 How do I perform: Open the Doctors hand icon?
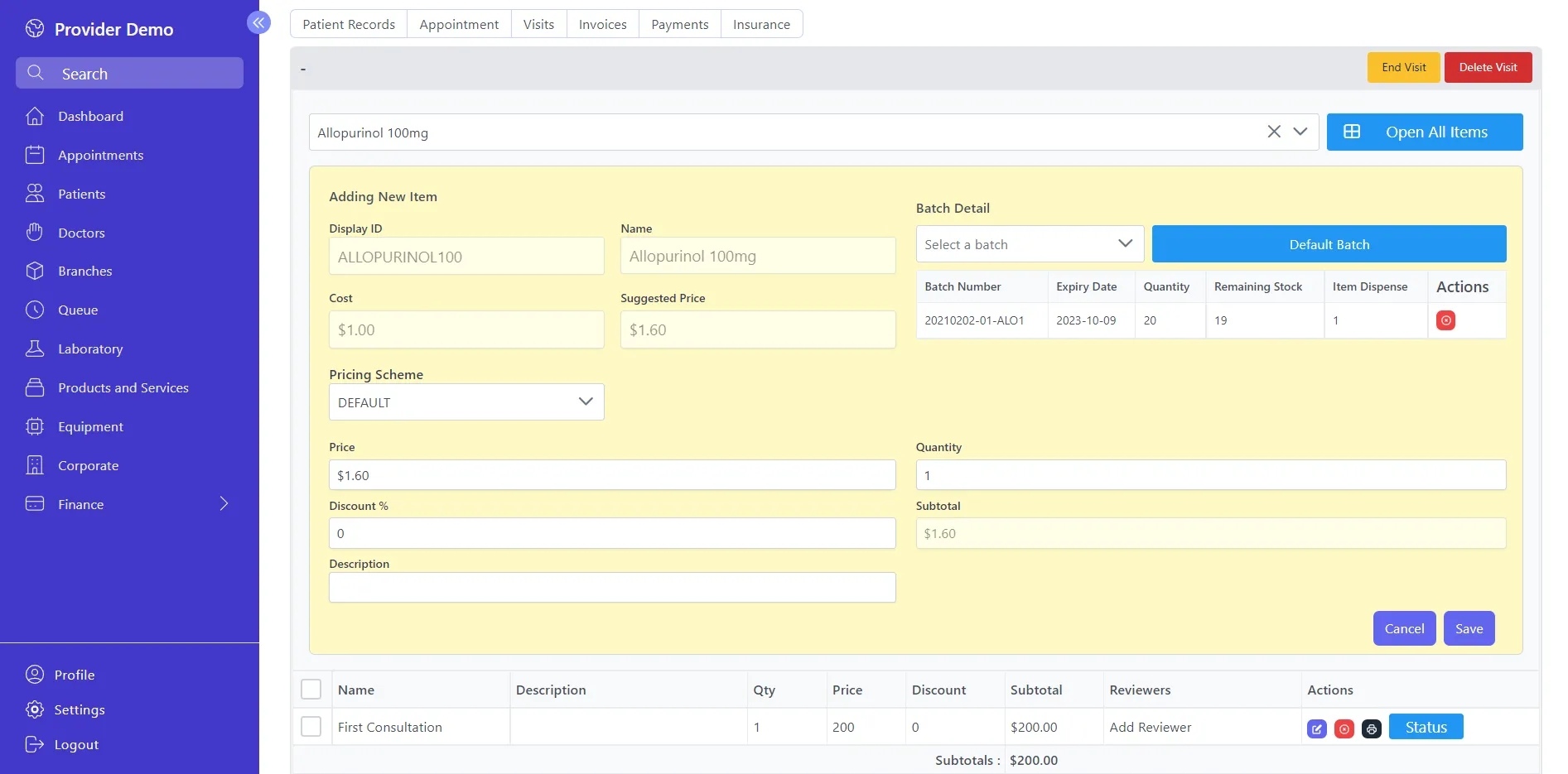pyautogui.click(x=35, y=233)
